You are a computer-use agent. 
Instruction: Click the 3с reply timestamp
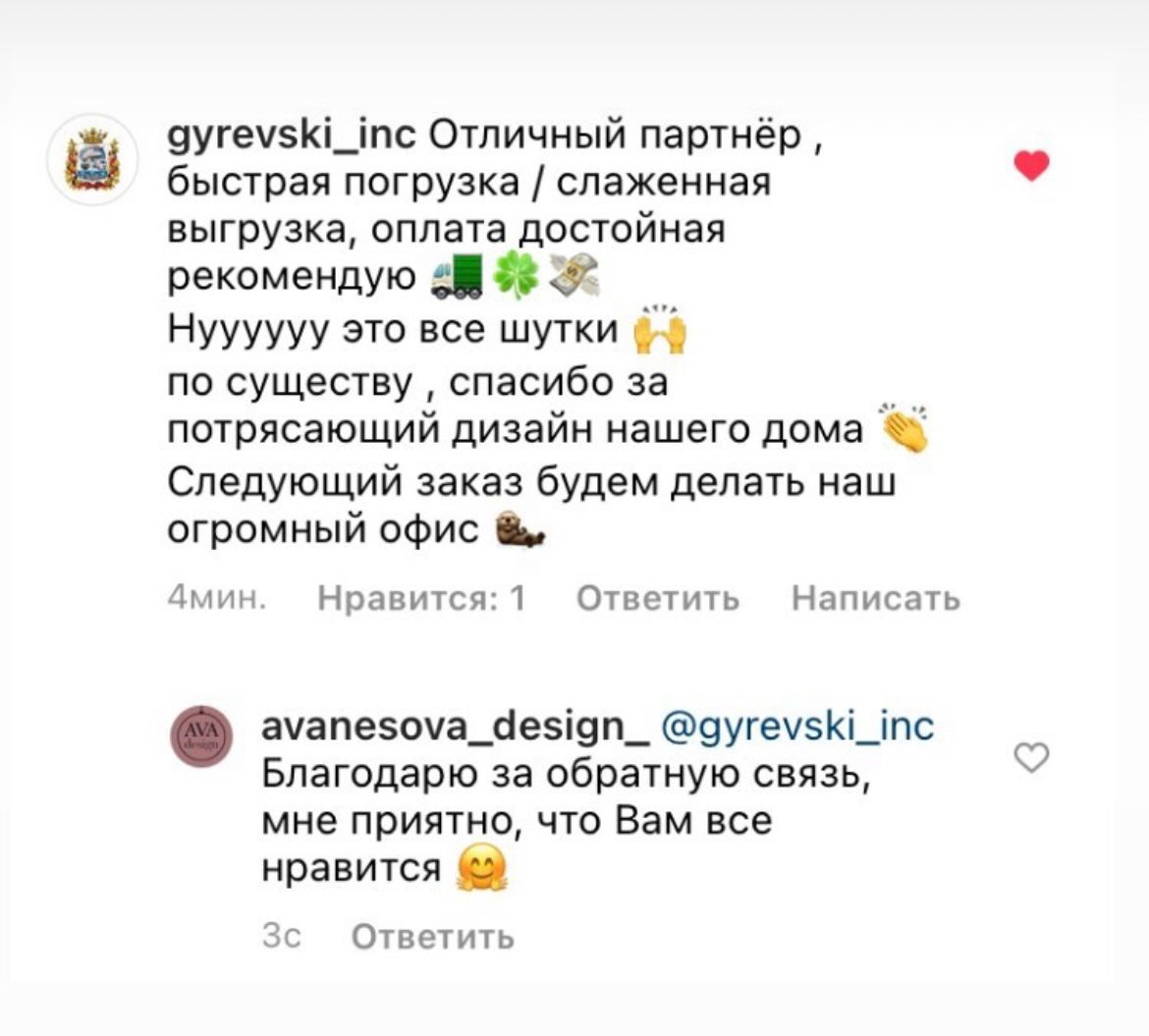282,938
